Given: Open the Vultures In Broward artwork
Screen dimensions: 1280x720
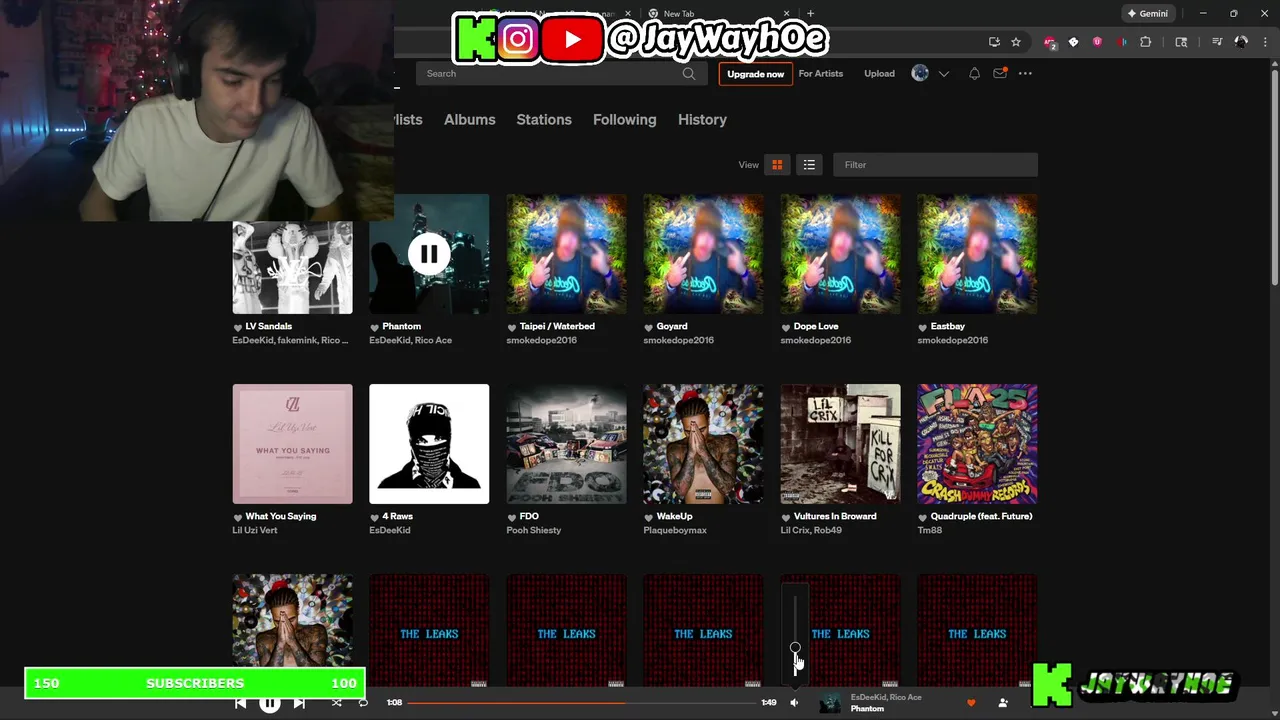Looking at the screenshot, I should [840, 444].
